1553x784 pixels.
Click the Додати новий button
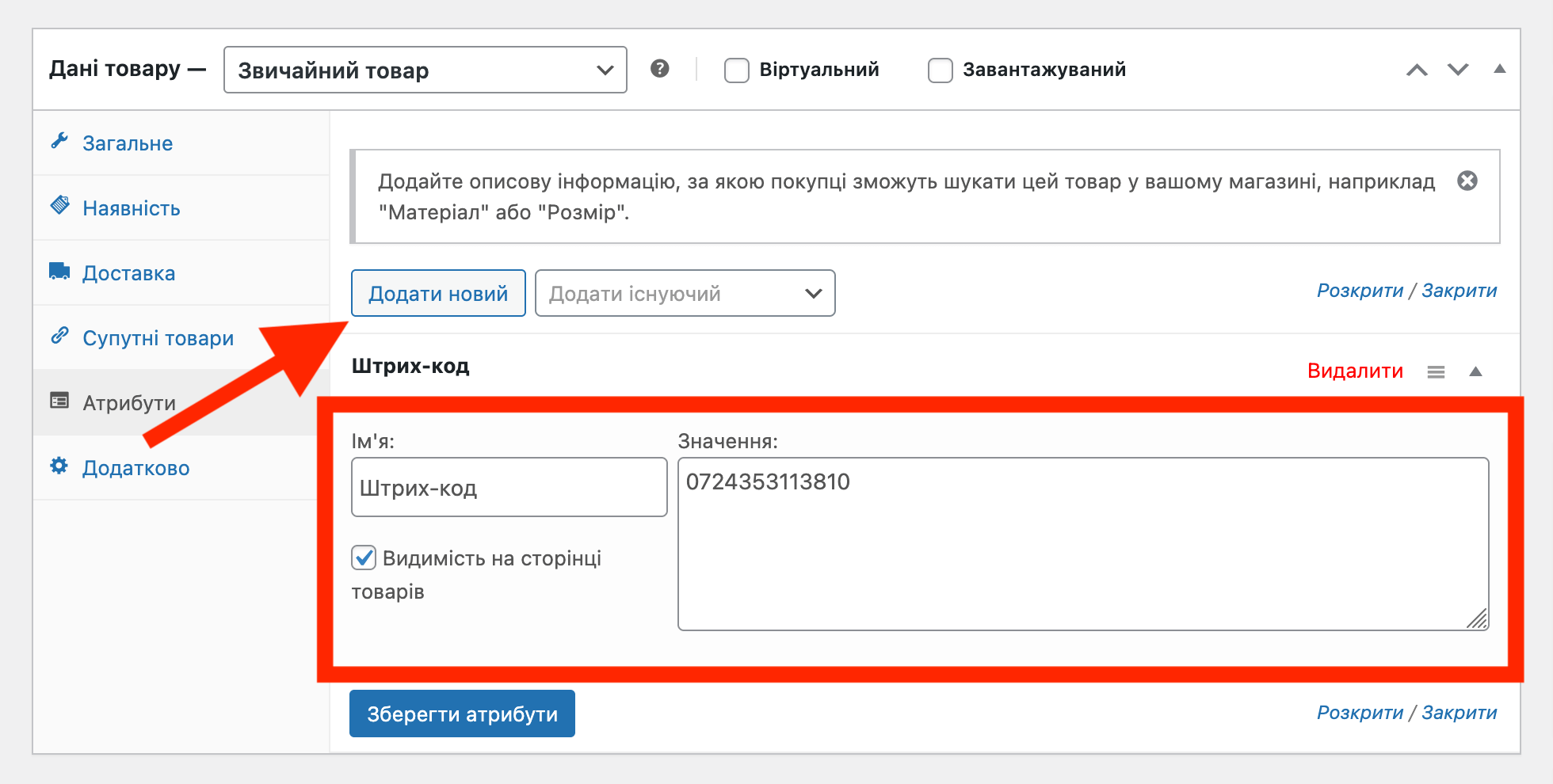438,293
